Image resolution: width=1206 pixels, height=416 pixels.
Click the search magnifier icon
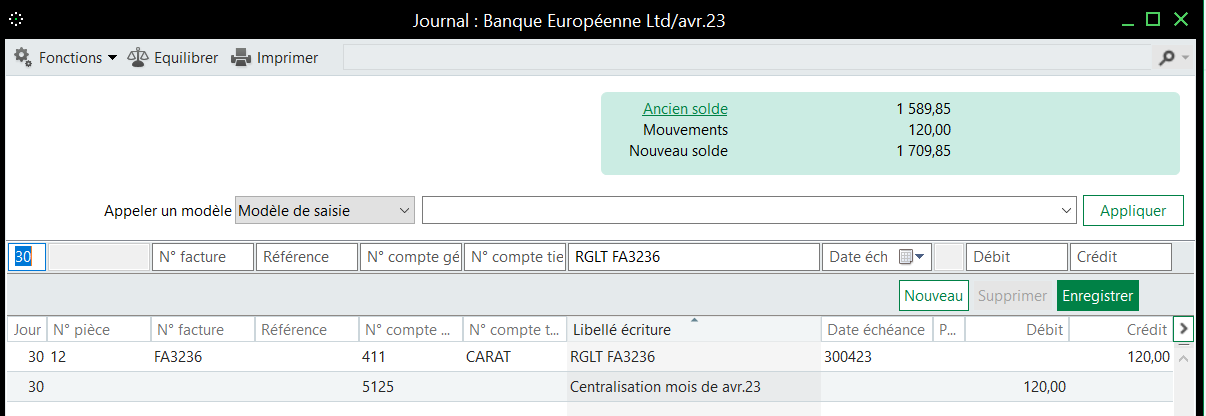tap(1167, 58)
